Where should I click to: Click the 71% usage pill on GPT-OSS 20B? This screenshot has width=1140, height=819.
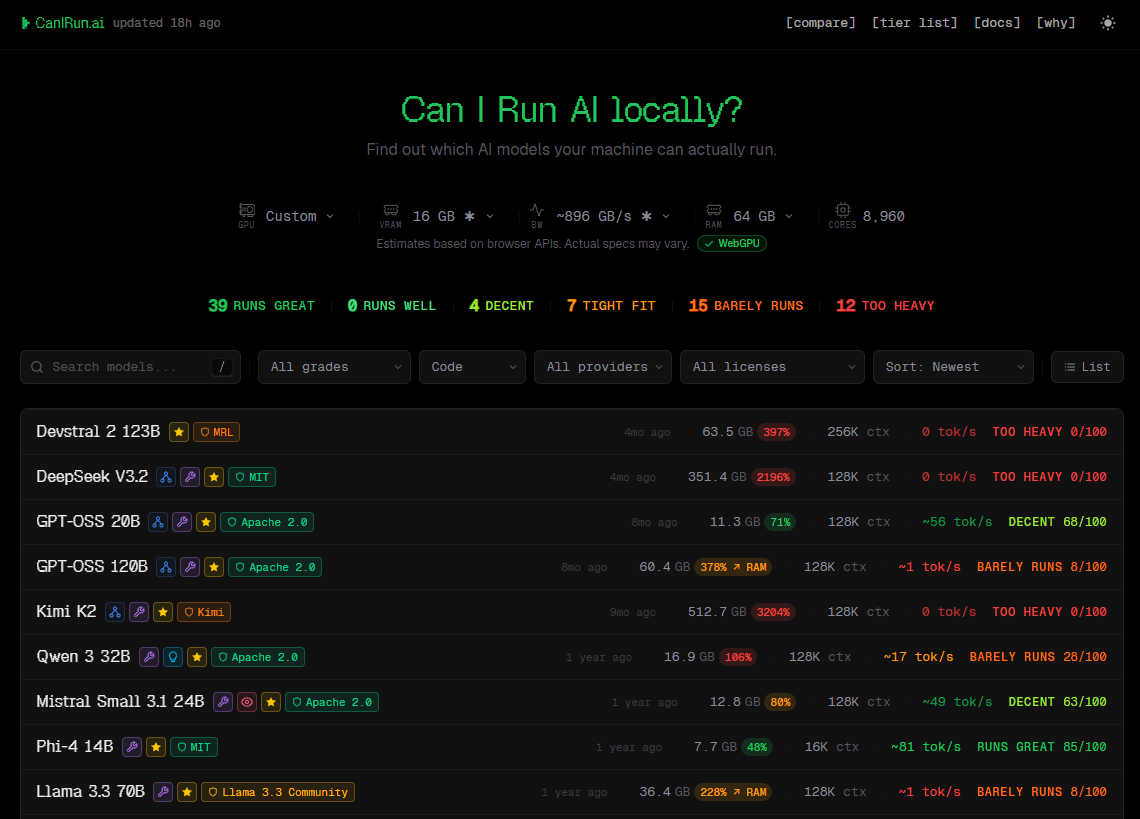[780, 522]
